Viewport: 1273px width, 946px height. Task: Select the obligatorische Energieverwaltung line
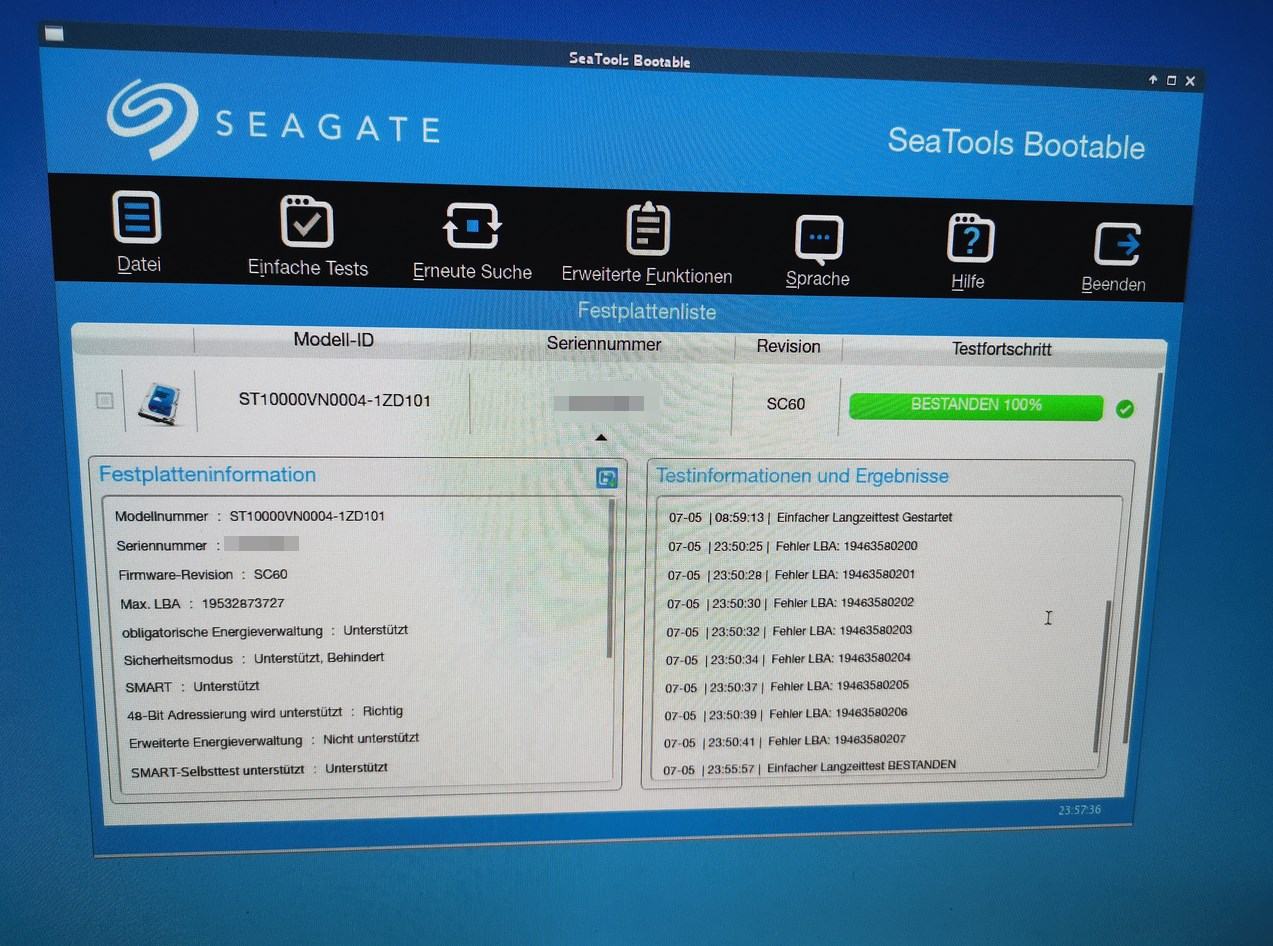pyautogui.click(x=265, y=631)
